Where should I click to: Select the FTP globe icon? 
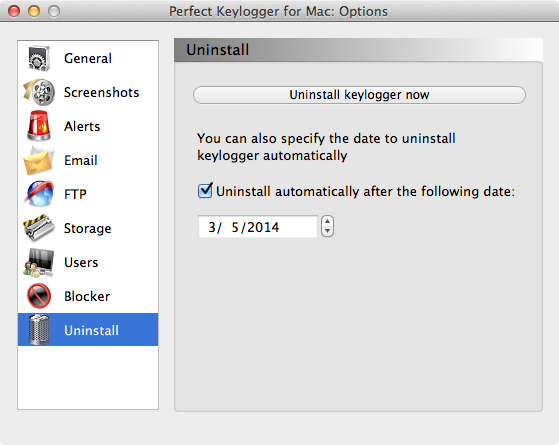point(39,194)
